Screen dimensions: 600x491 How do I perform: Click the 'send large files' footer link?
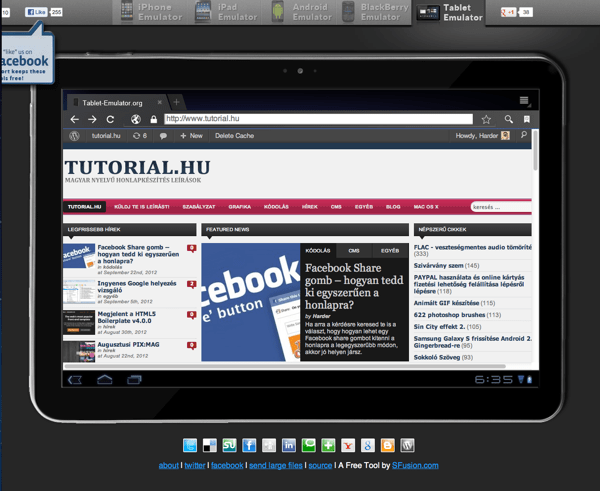click(x=275, y=466)
